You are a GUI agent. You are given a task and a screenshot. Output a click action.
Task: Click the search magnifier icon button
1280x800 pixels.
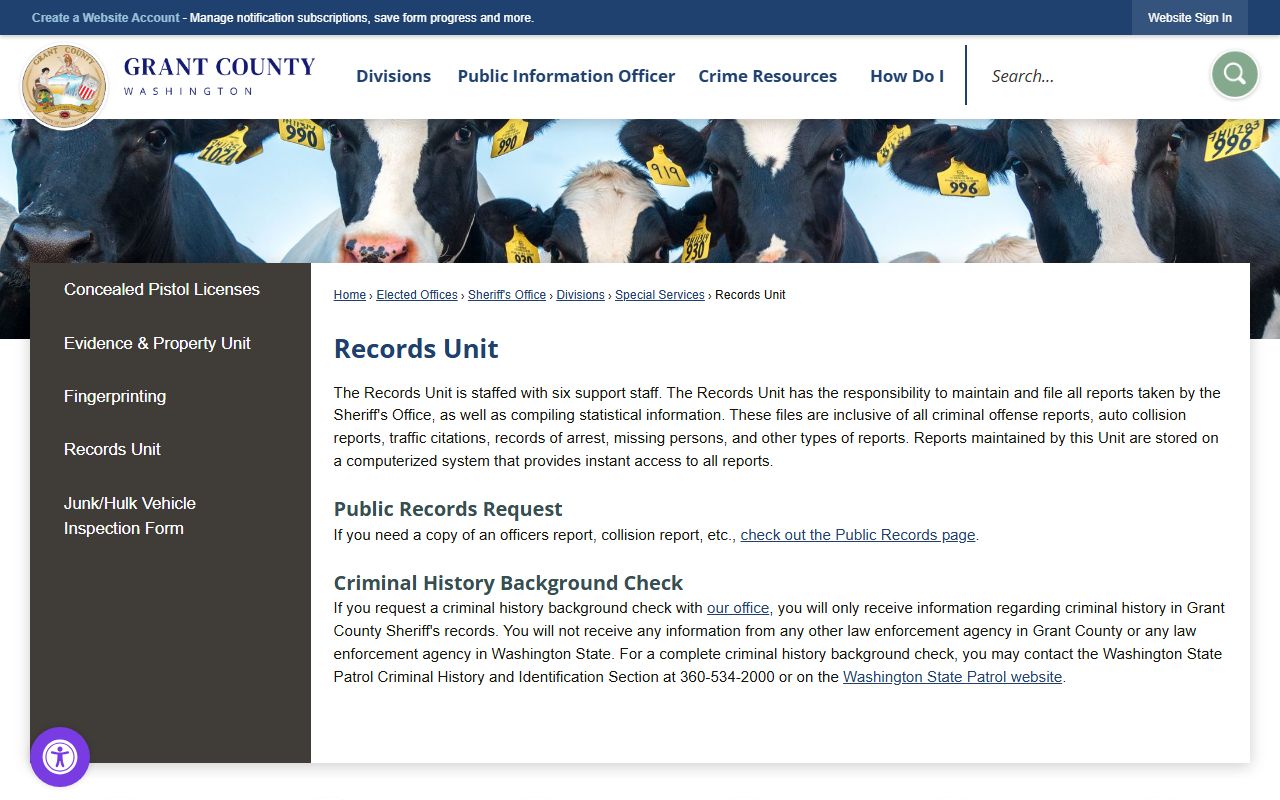click(1234, 74)
